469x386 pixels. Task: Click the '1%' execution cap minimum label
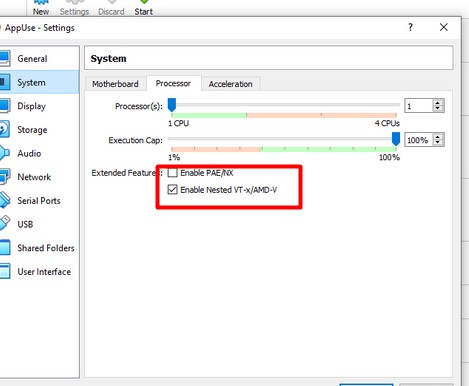174,157
